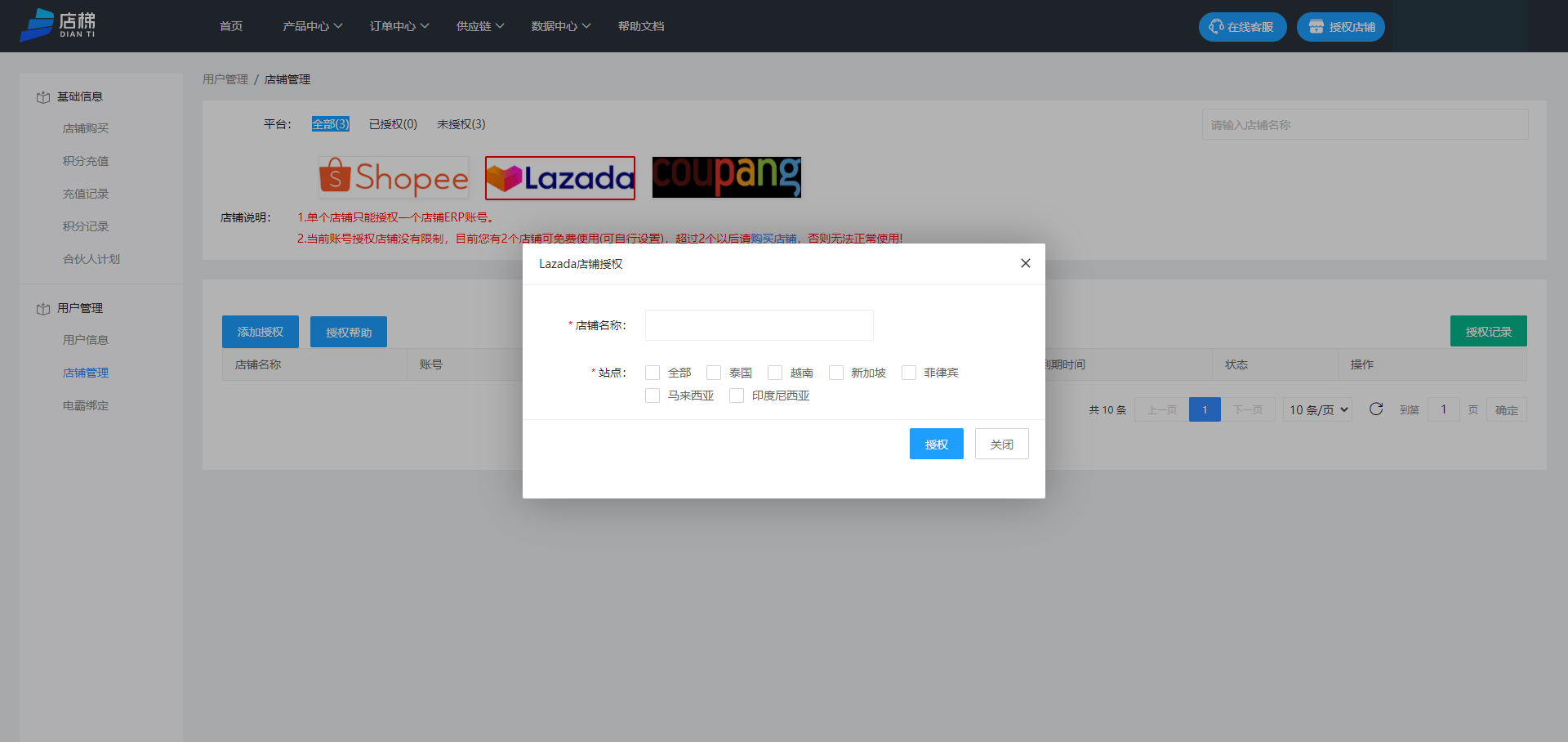
Task: Refresh the list with the reload icon
Action: click(1377, 409)
